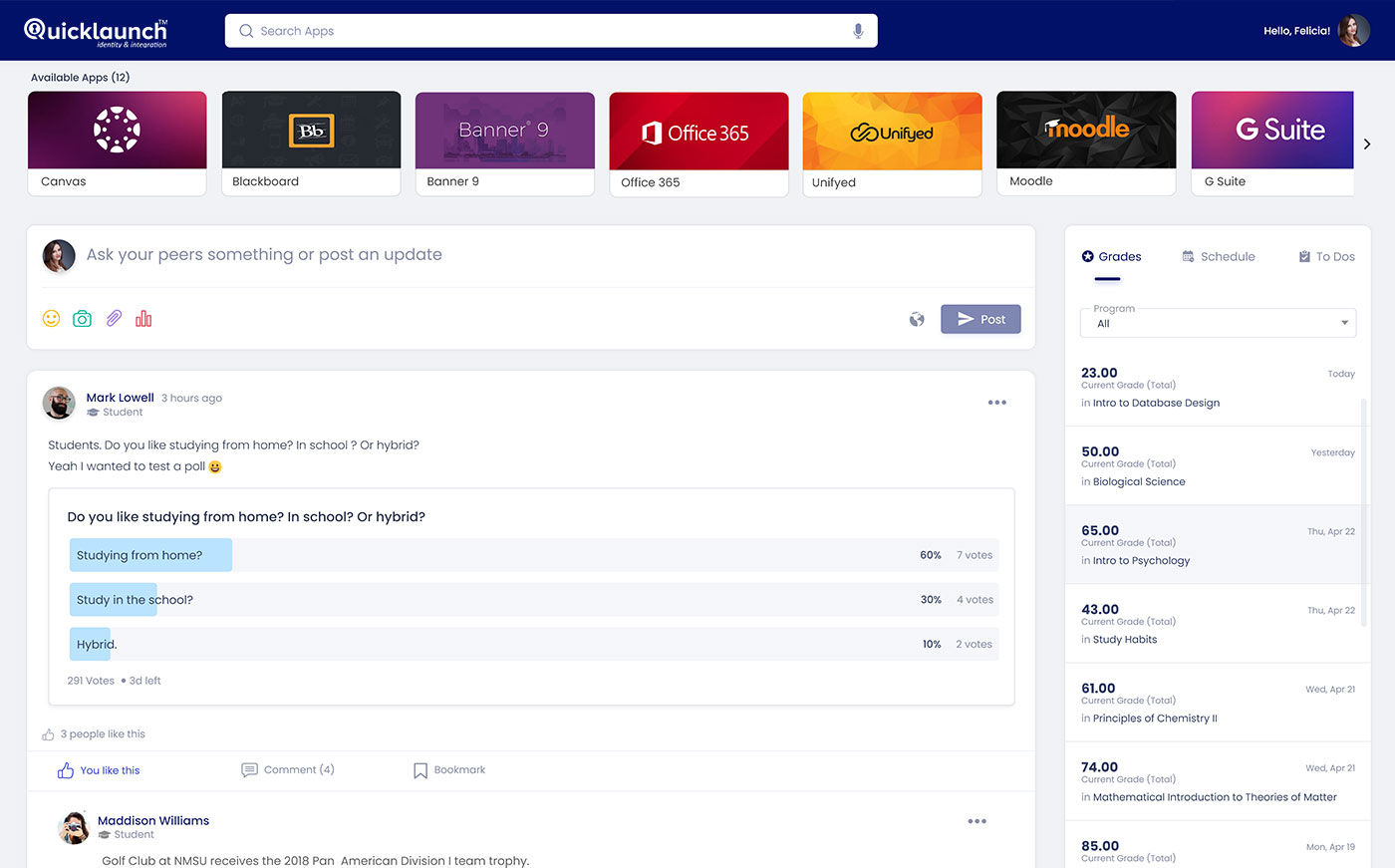Click the 'Available Apps (12)' heading
Image resolution: width=1395 pixels, height=868 pixels.
pos(80,77)
